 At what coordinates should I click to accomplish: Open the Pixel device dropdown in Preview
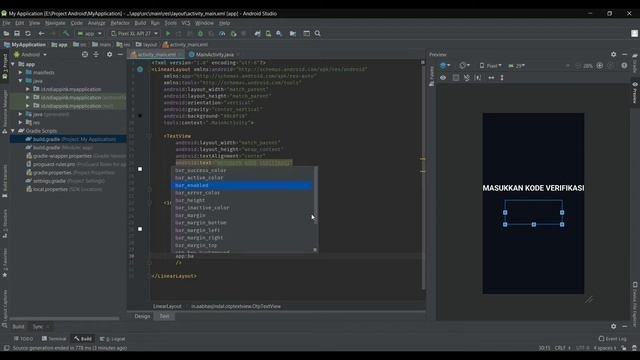click(491, 66)
